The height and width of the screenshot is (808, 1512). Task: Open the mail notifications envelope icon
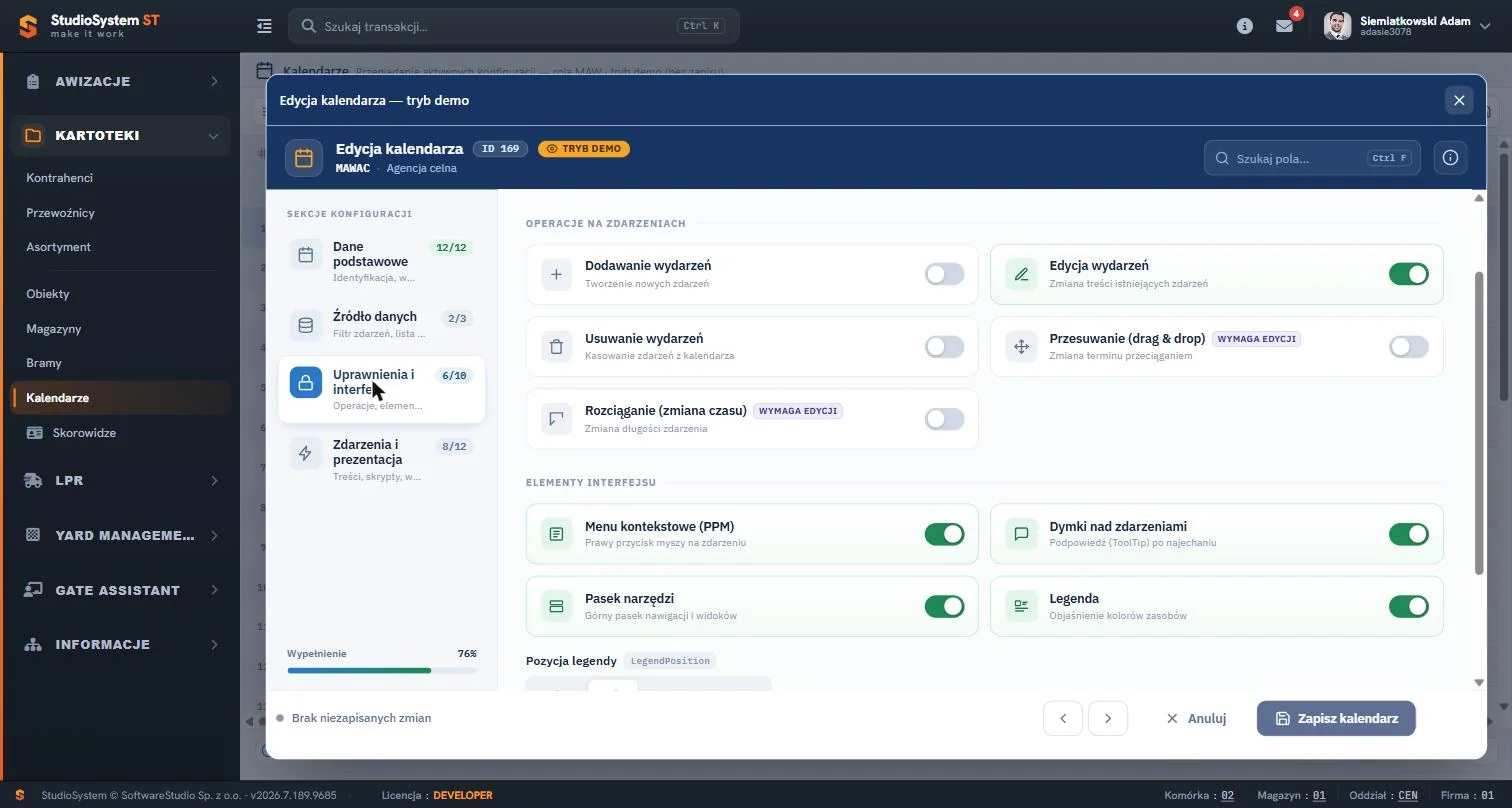[1285, 26]
